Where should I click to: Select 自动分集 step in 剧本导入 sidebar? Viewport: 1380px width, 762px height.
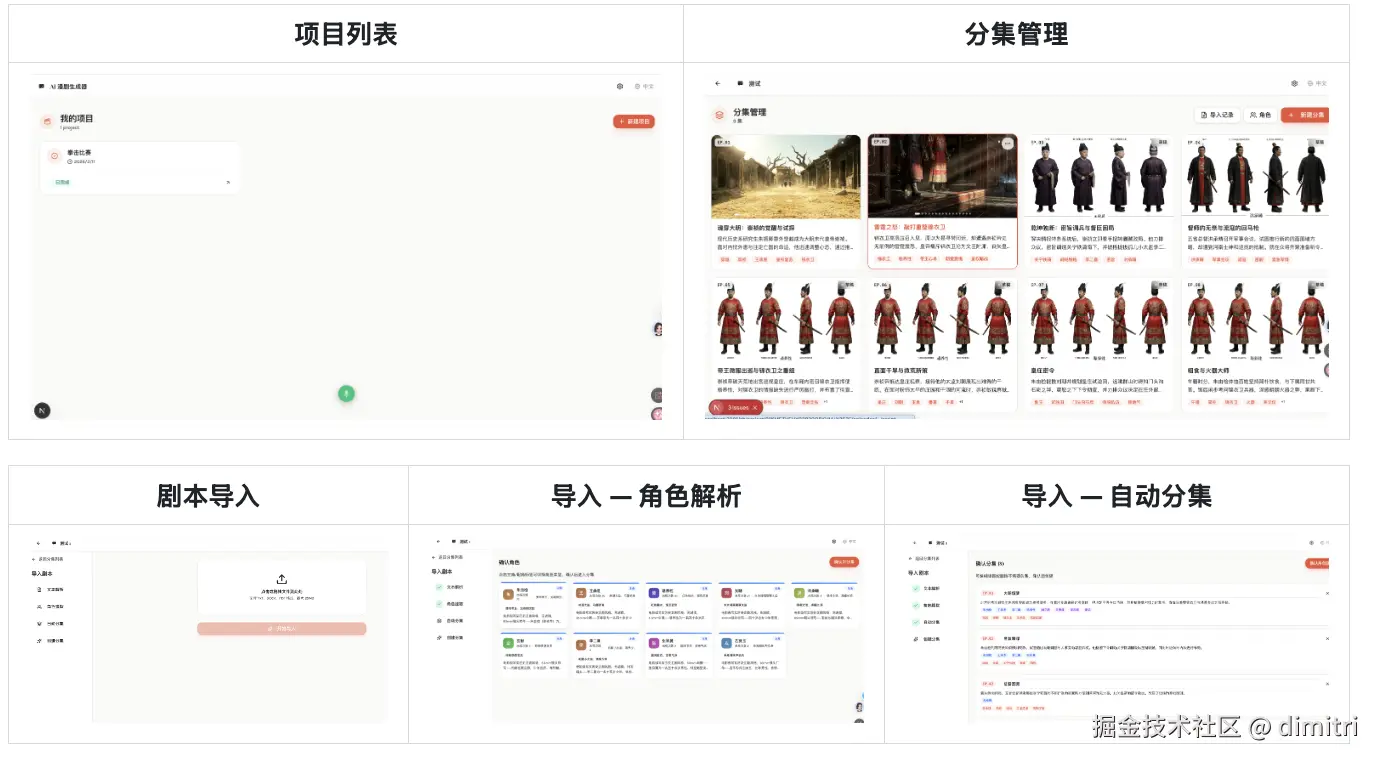tap(50, 624)
